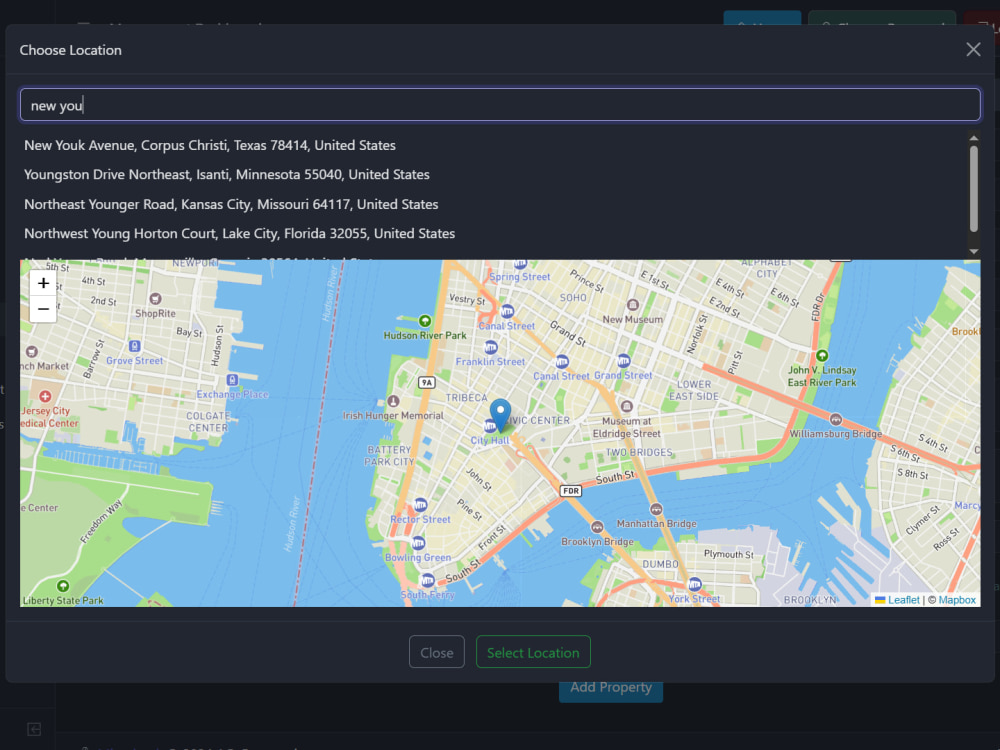Close the Choose Location dialog with X
Screen dimensions: 1000x750
pyautogui.click(x=973, y=50)
